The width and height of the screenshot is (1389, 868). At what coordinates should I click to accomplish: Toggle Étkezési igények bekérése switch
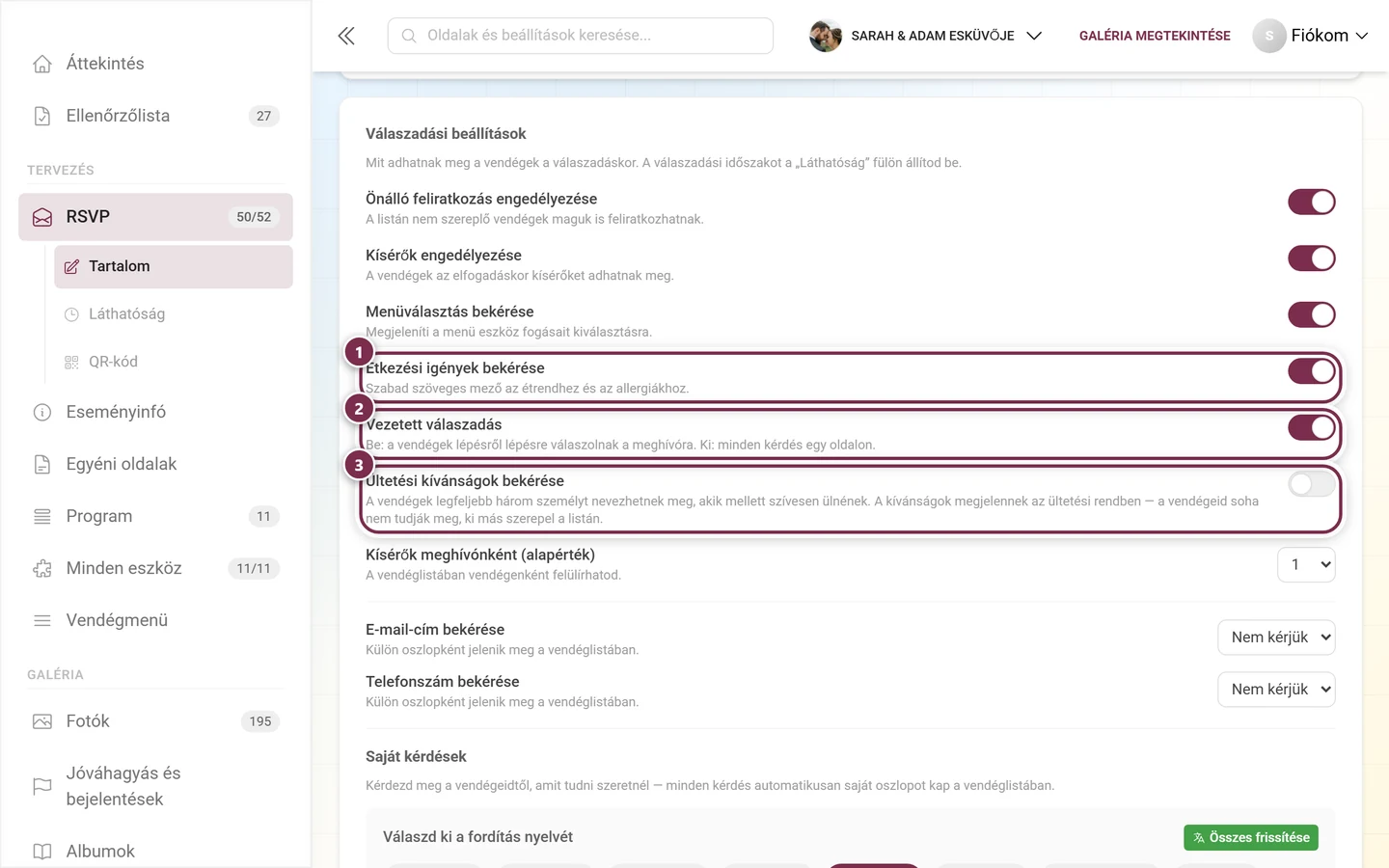[1312, 371]
